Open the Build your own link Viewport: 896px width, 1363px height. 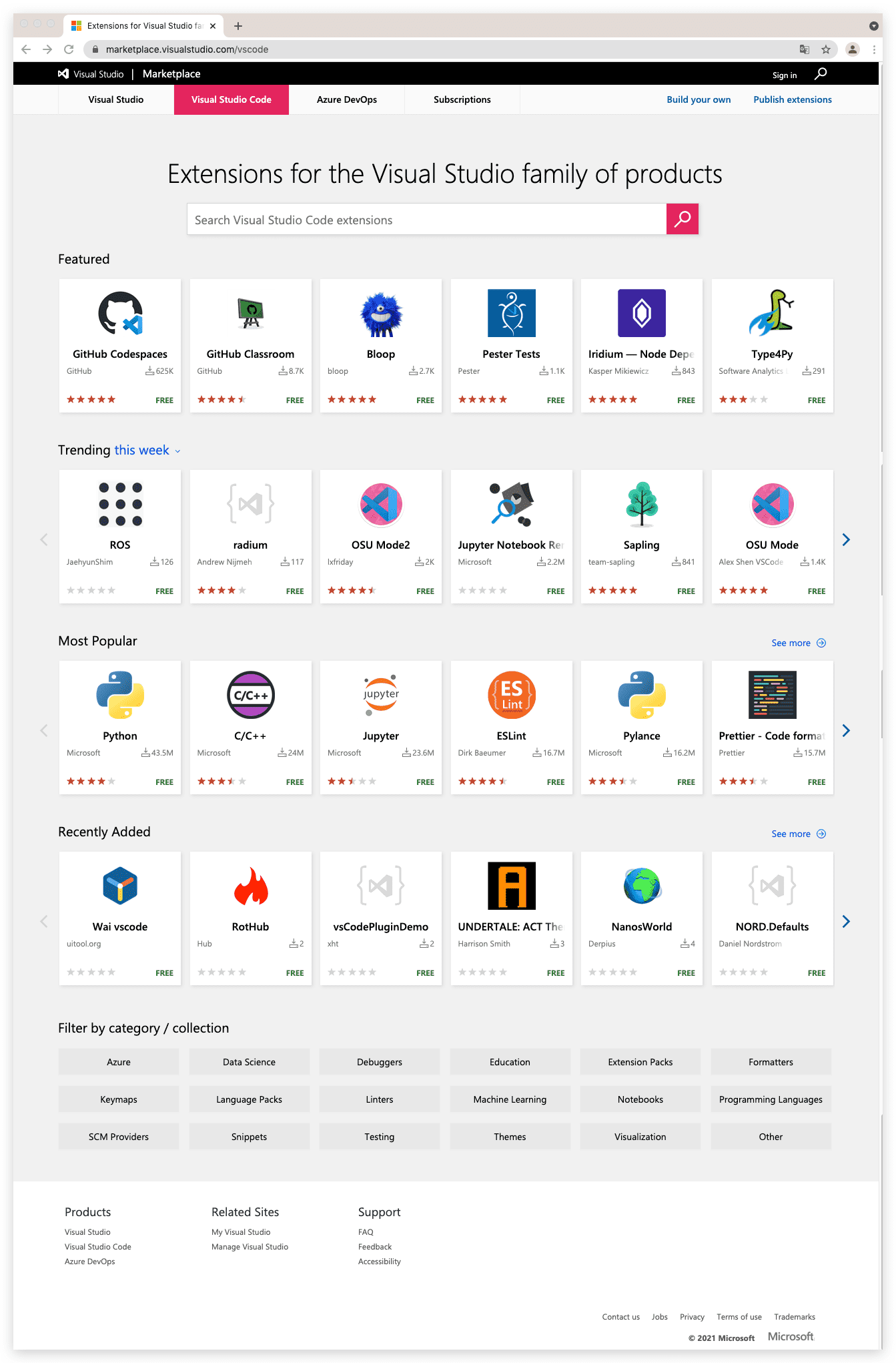click(699, 99)
